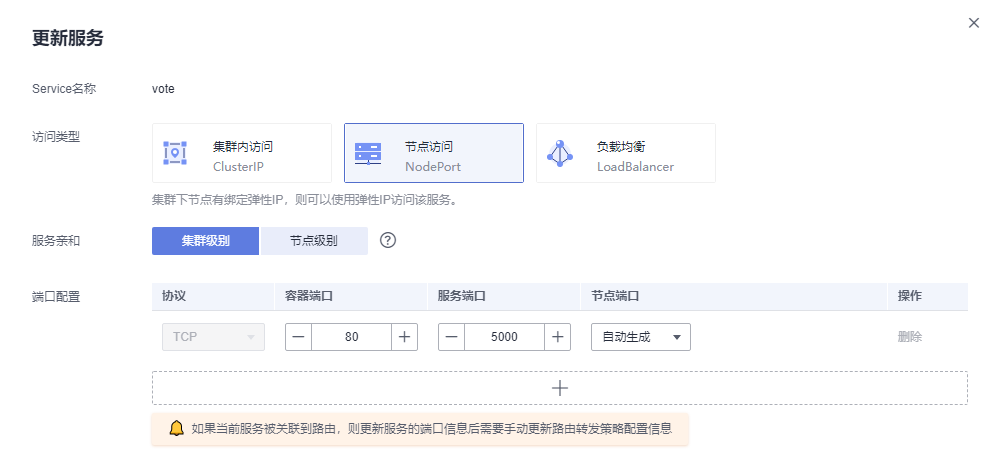This screenshot has height=468, width=1000.
Task: Switch service affinity to 集群级别
Action: [205, 241]
